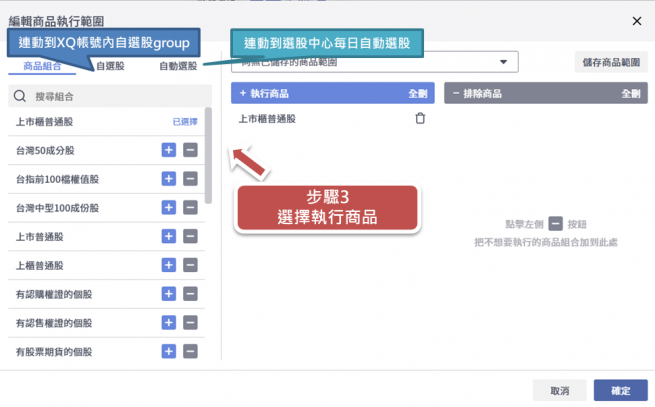The height and width of the screenshot is (407, 655).
Task: Switch to the 商品組合 tab
Action: point(47,67)
